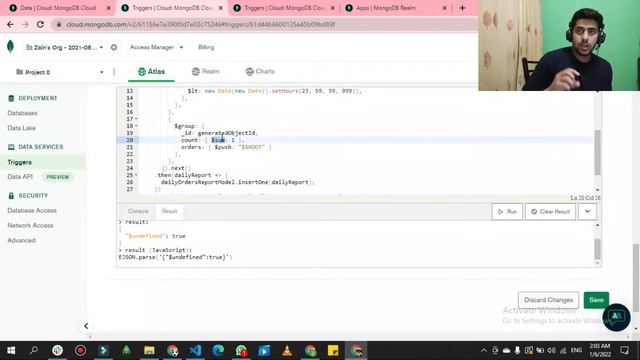Click the volume icon in the system tray
Viewport: 640px width, 360px height.
point(551,350)
